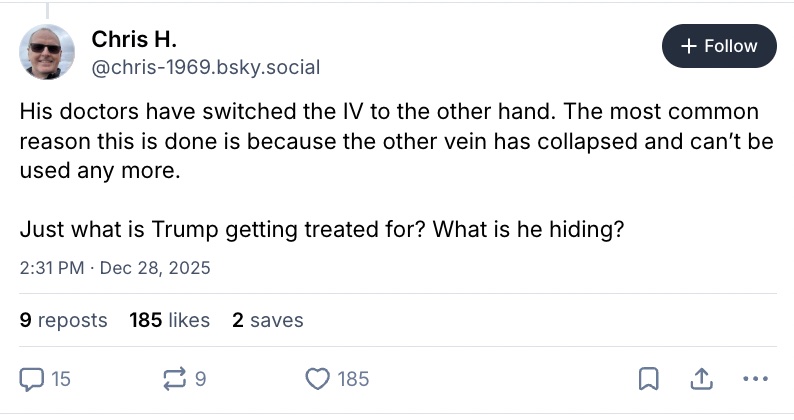Open the 2 saves count
The image size is (794, 420).
click(x=267, y=321)
